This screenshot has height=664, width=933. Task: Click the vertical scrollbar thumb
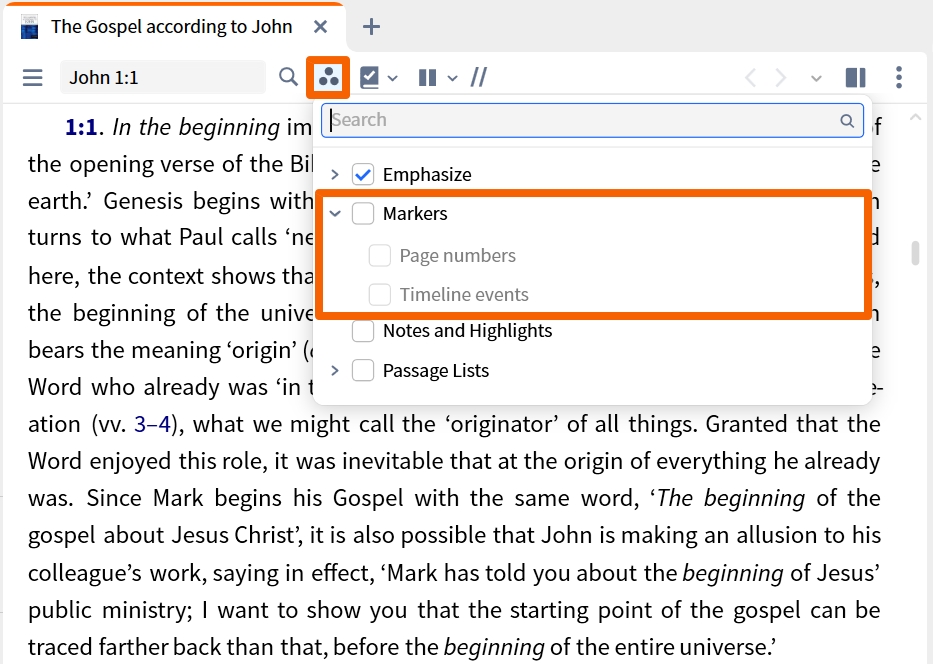pos(916,253)
